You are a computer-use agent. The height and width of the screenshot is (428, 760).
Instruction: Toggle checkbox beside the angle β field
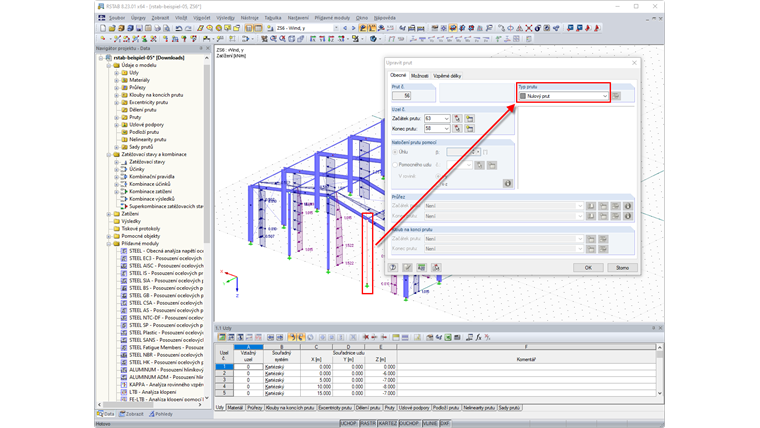click(x=485, y=152)
